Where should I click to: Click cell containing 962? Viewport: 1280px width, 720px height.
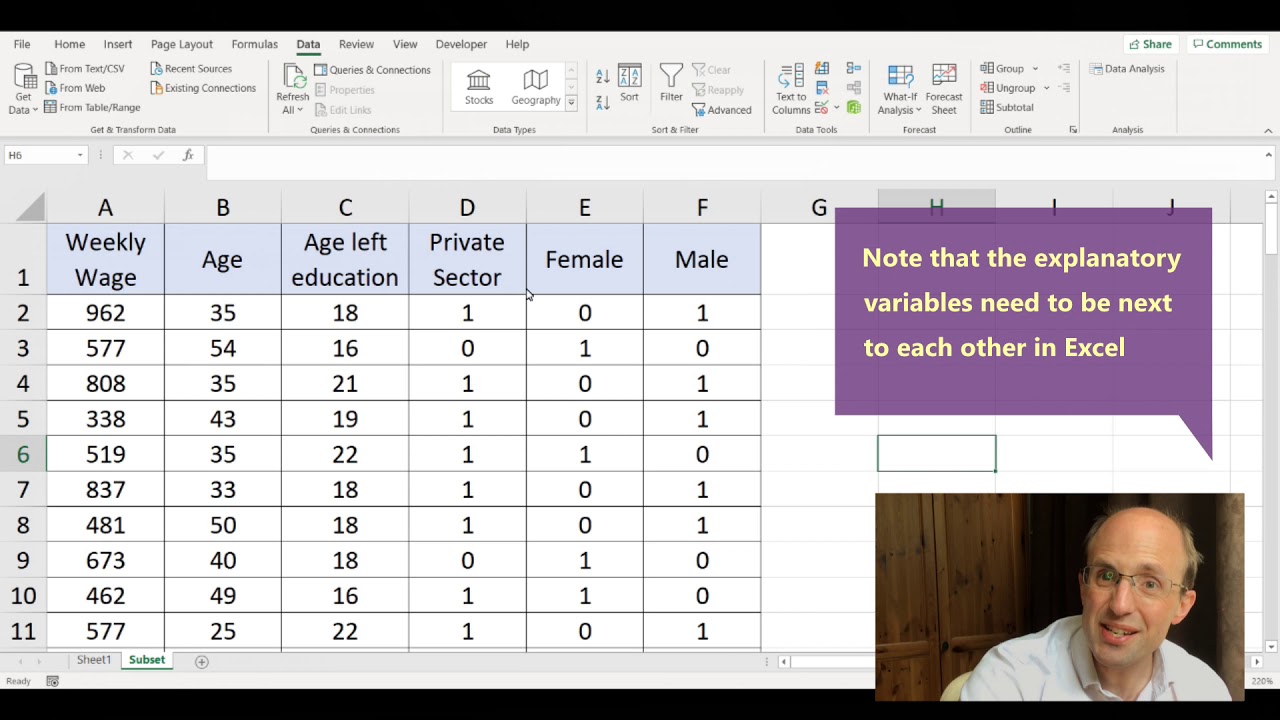point(105,313)
